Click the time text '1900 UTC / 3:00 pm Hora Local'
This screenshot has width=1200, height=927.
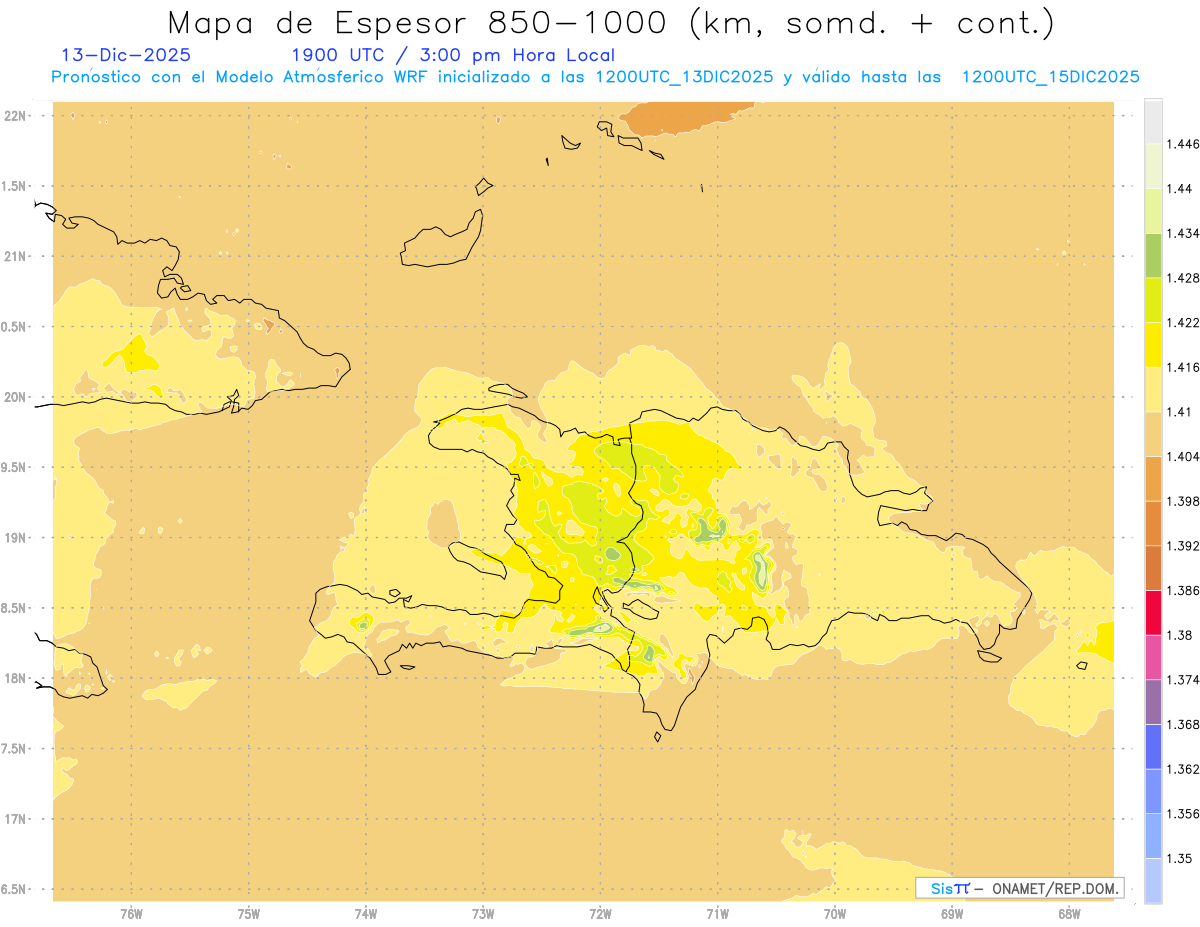[453, 55]
